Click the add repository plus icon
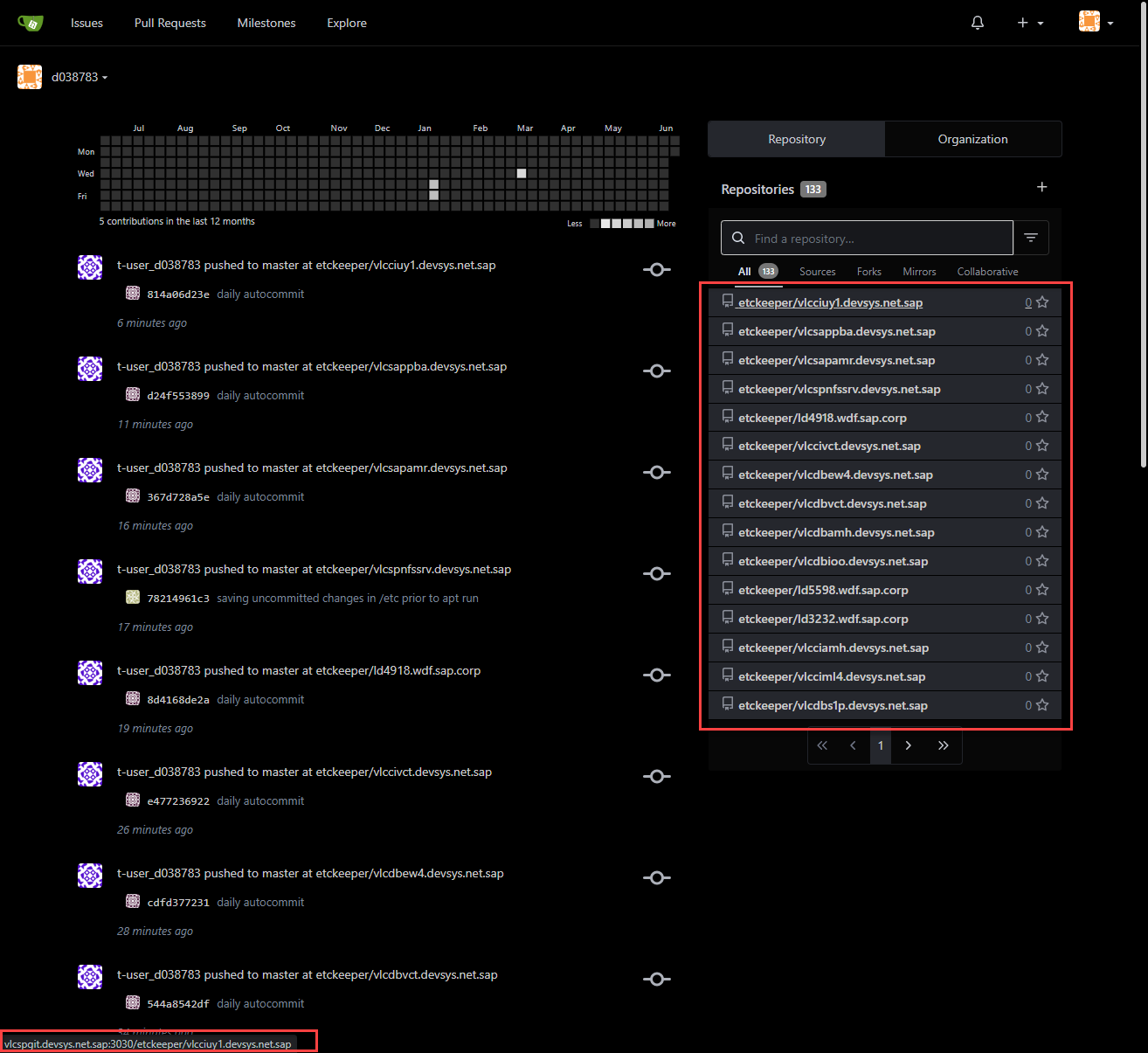 (x=1041, y=187)
